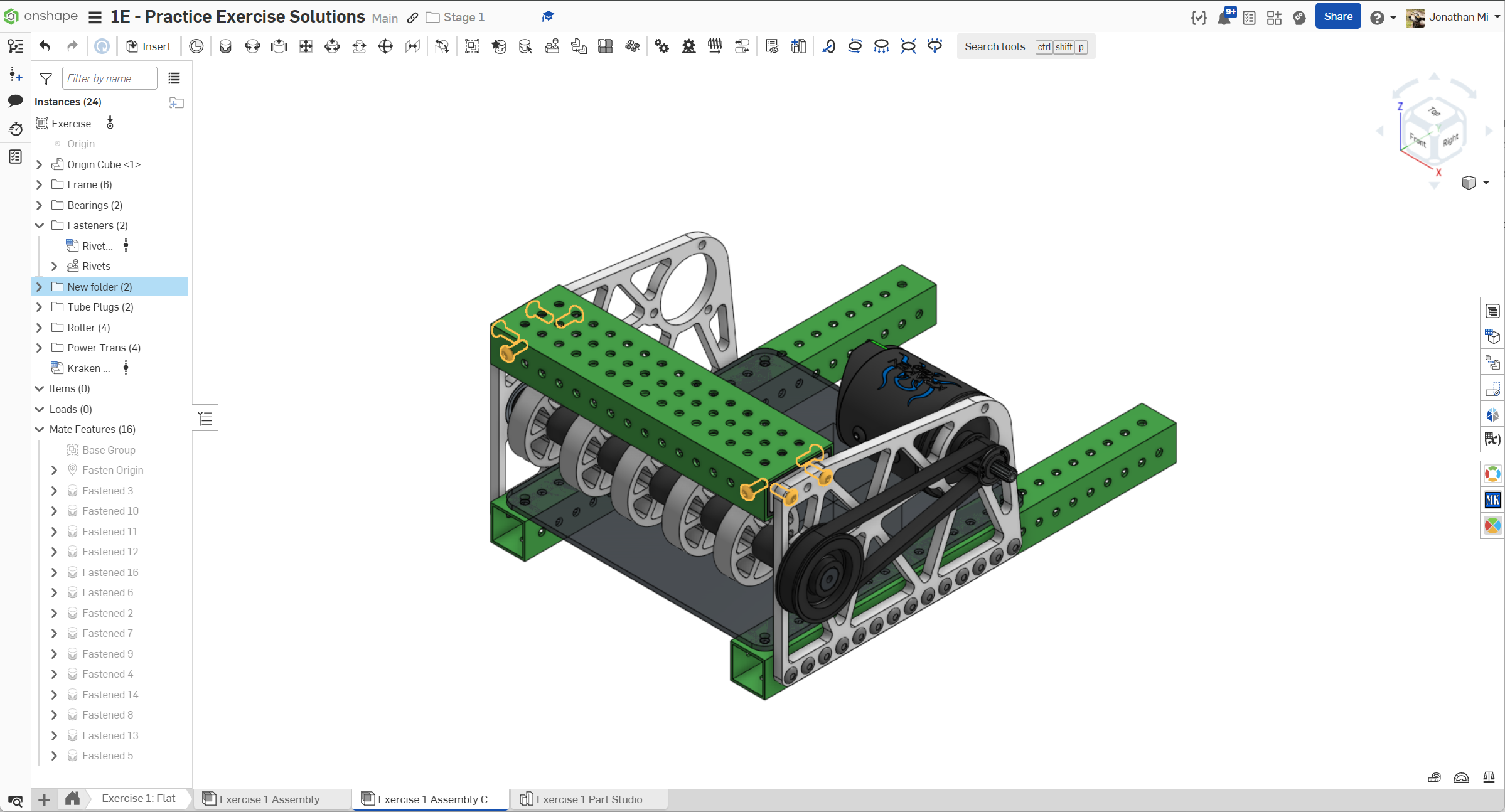Switch to Exercise 1 Assembly tab
The image size is (1505, 812).
click(269, 799)
